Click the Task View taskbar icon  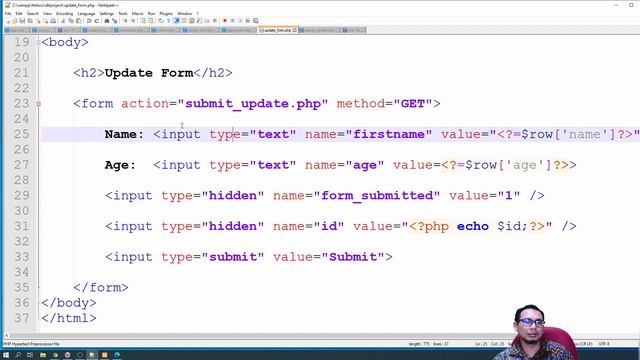30,355
